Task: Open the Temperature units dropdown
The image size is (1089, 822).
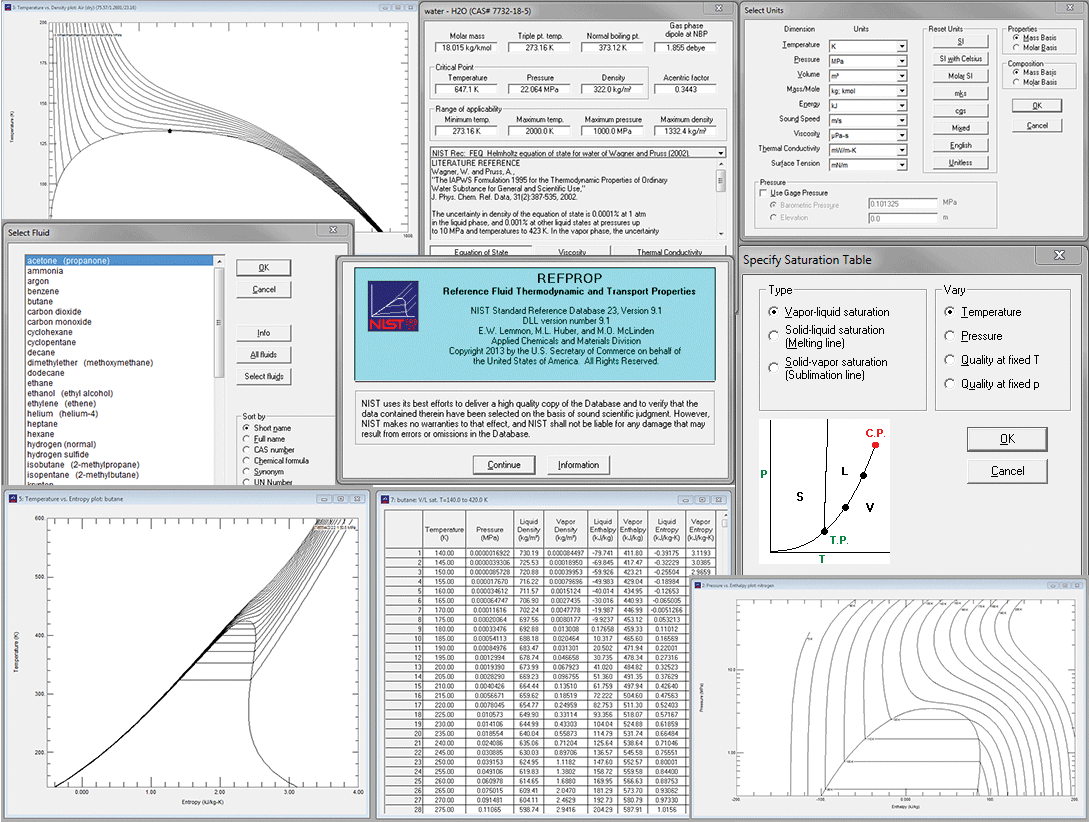Action: click(x=901, y=46)
